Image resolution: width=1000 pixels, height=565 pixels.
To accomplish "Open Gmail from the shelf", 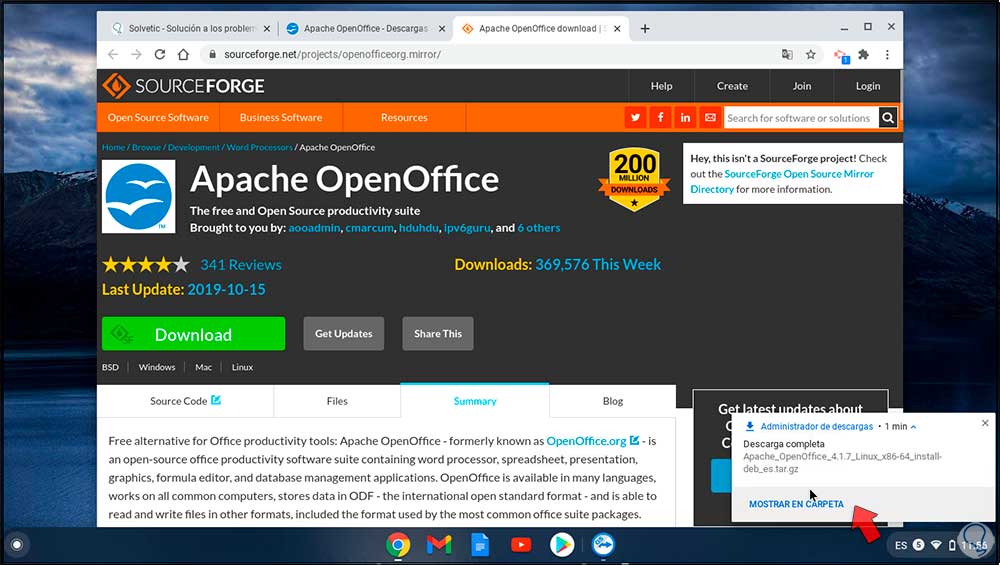I will point(439,545).
